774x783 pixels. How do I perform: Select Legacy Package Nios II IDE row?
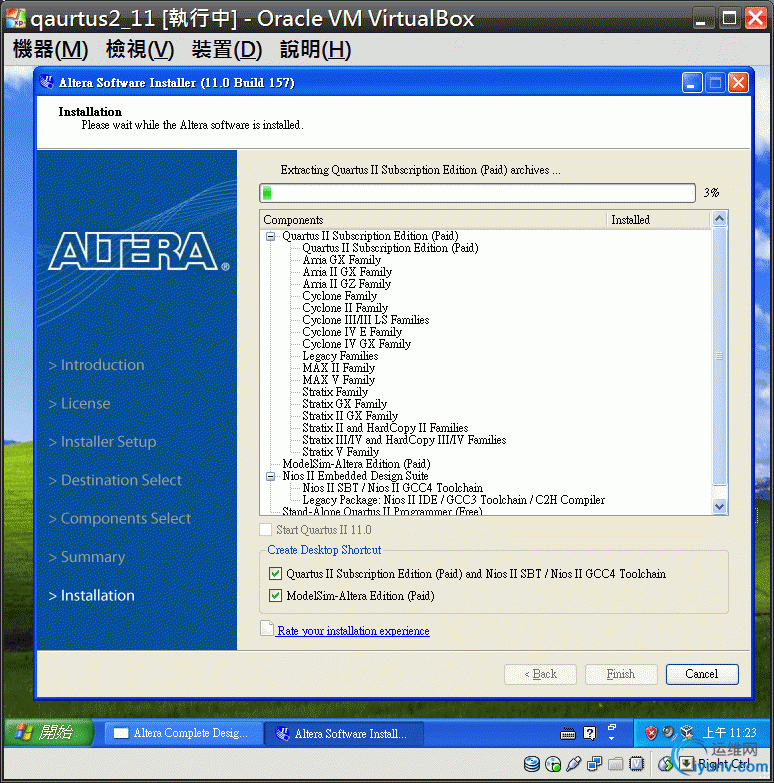pyautogui.click(x=453, y=499)
